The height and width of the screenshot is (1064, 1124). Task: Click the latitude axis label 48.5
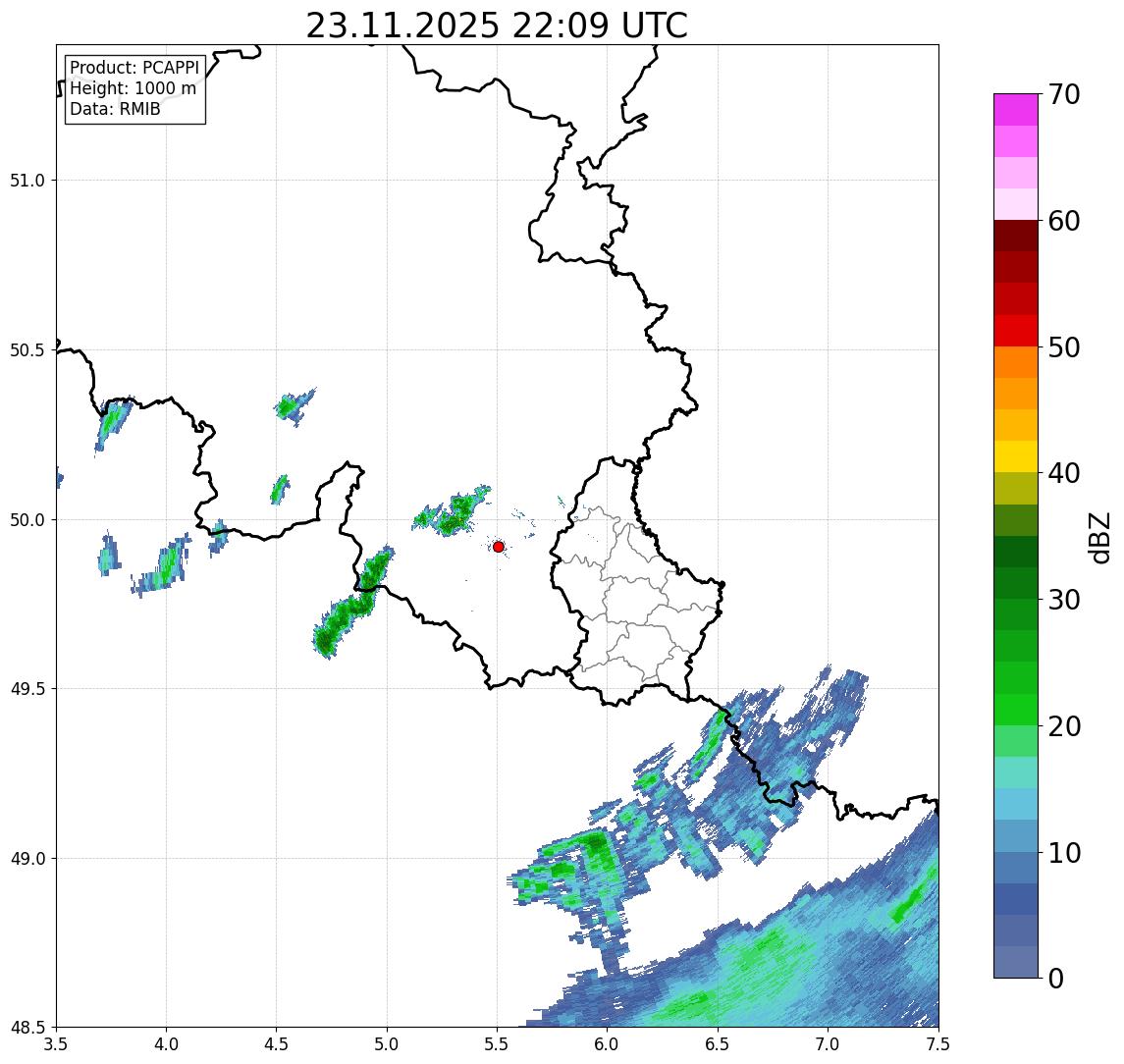[27, 1027]
